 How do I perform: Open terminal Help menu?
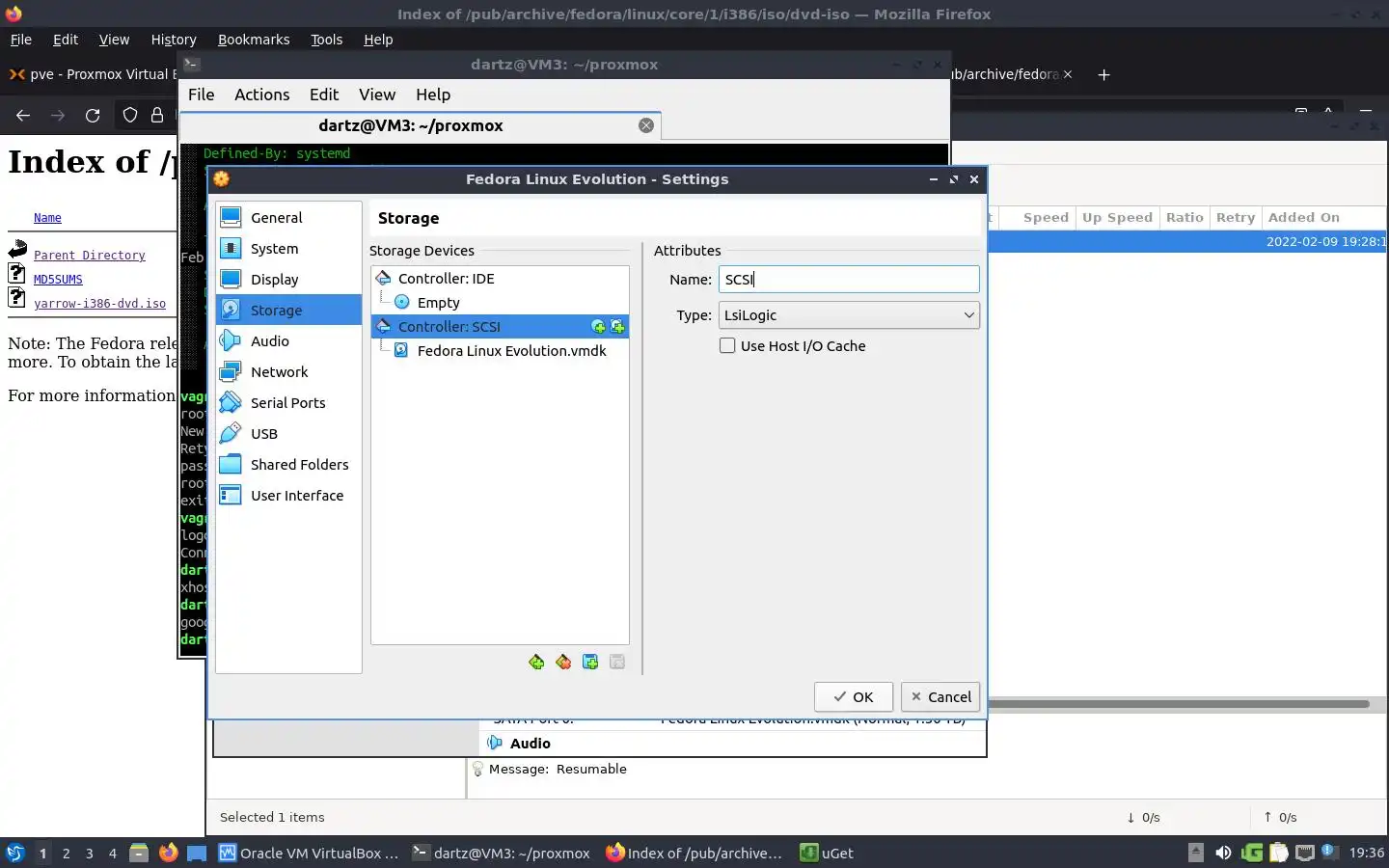coord(433,95)
